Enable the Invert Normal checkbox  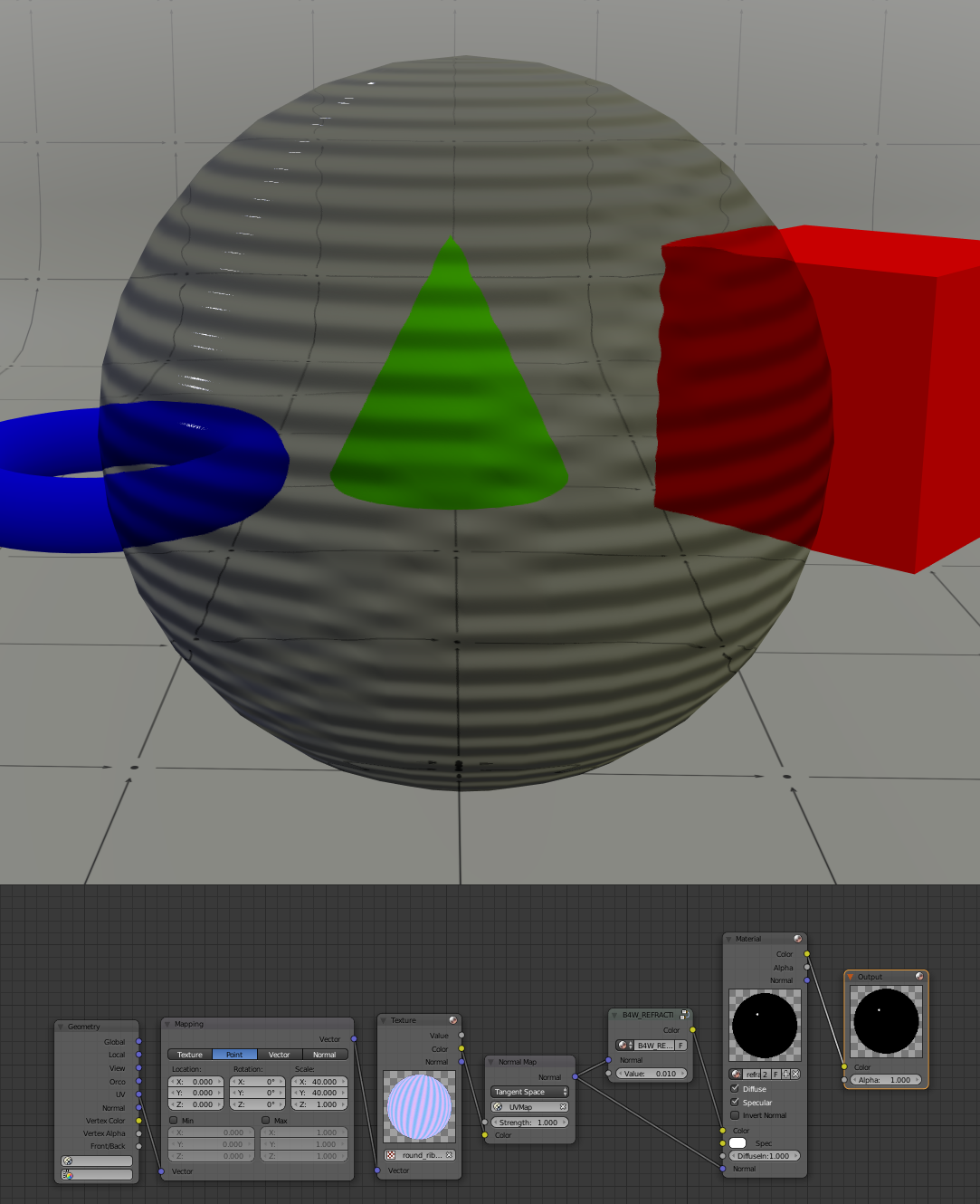coord(735,1115)
